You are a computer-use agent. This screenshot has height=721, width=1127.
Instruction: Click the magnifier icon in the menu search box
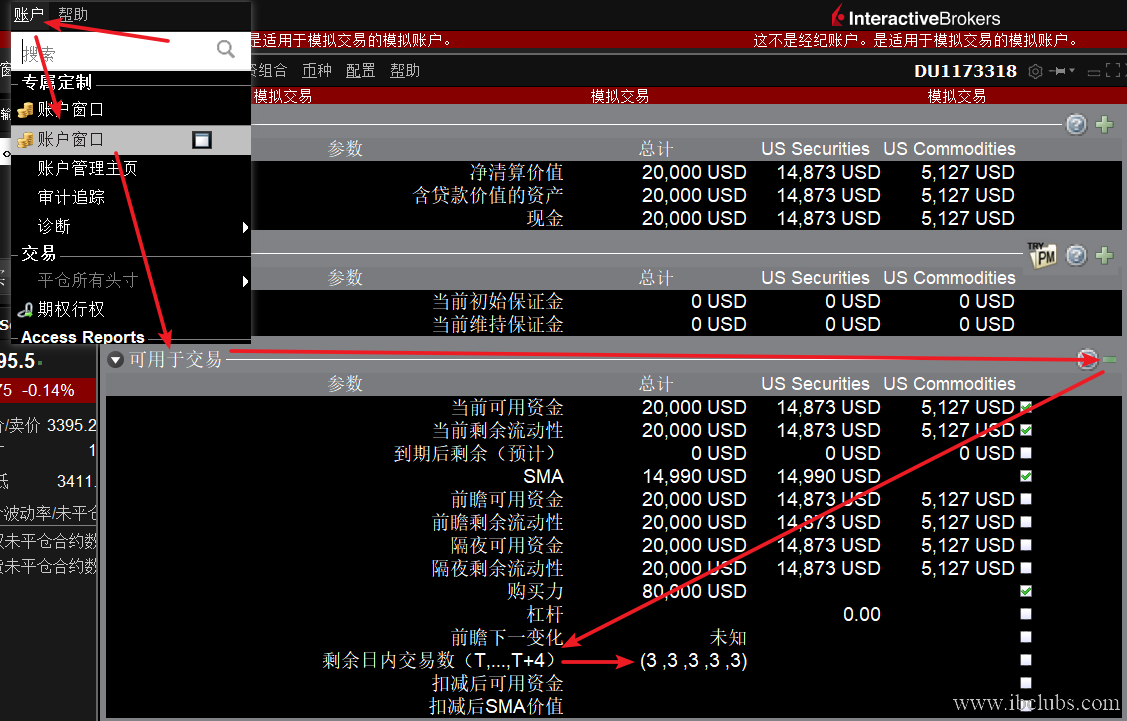226,50
